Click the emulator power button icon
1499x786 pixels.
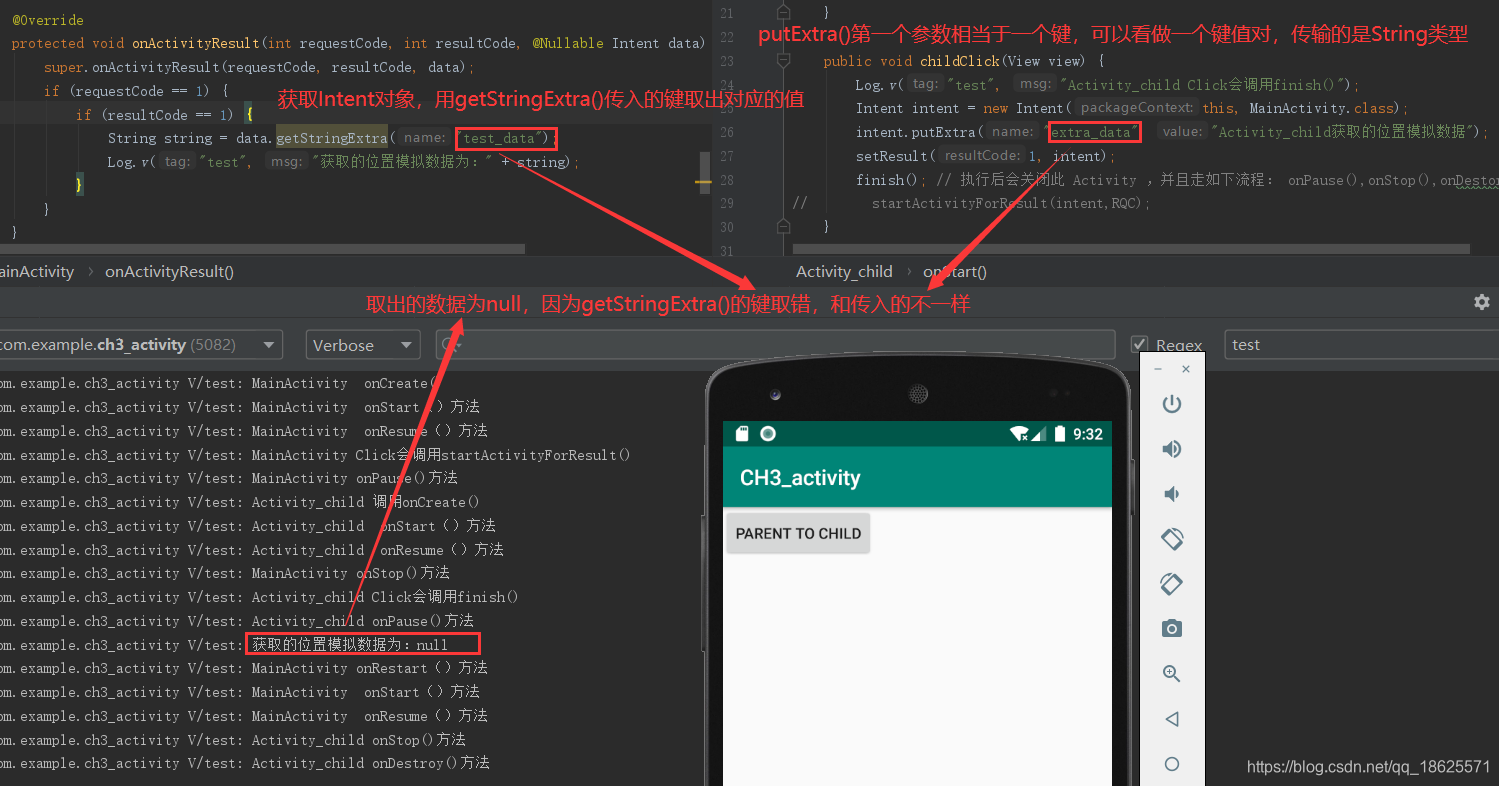pyautogui.click(x=1172, y=404)
